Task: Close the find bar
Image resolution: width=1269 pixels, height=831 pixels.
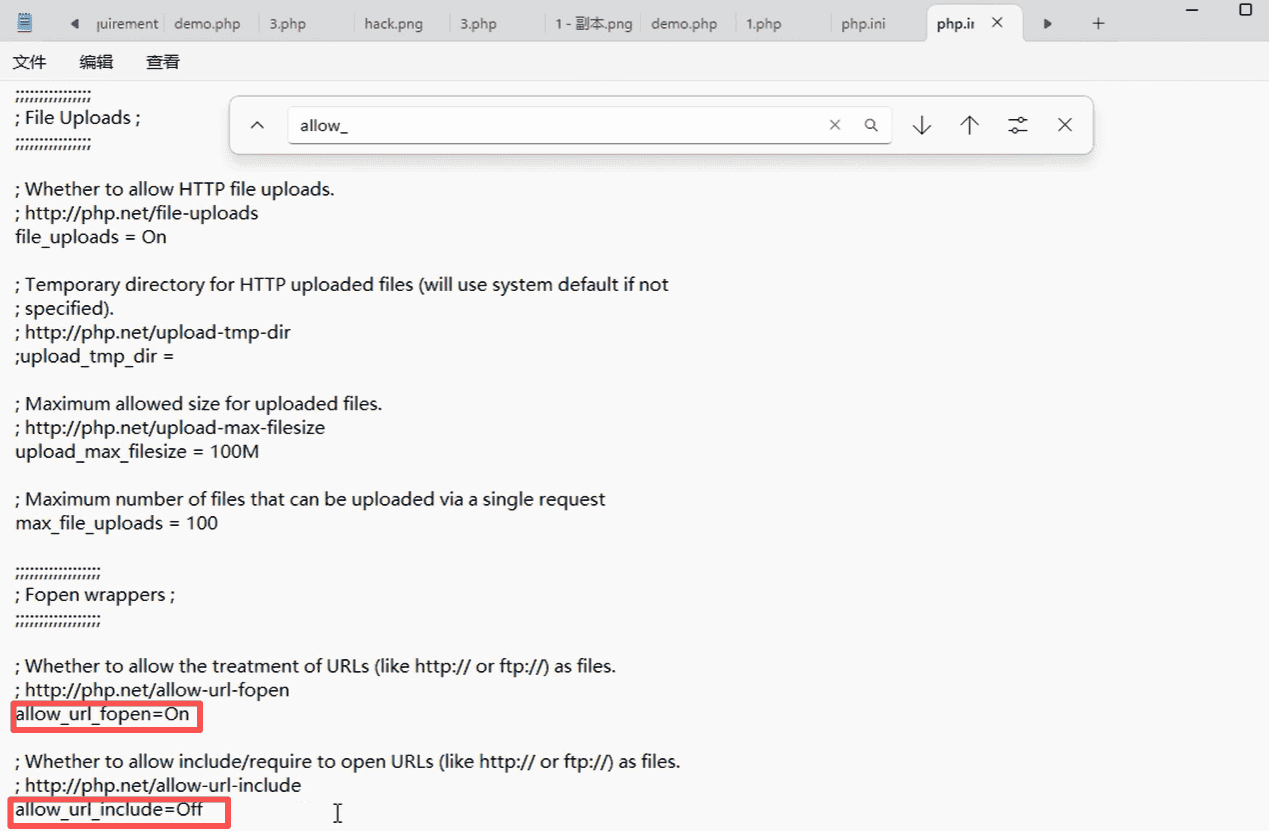Action: click(x=1065, y=125)
